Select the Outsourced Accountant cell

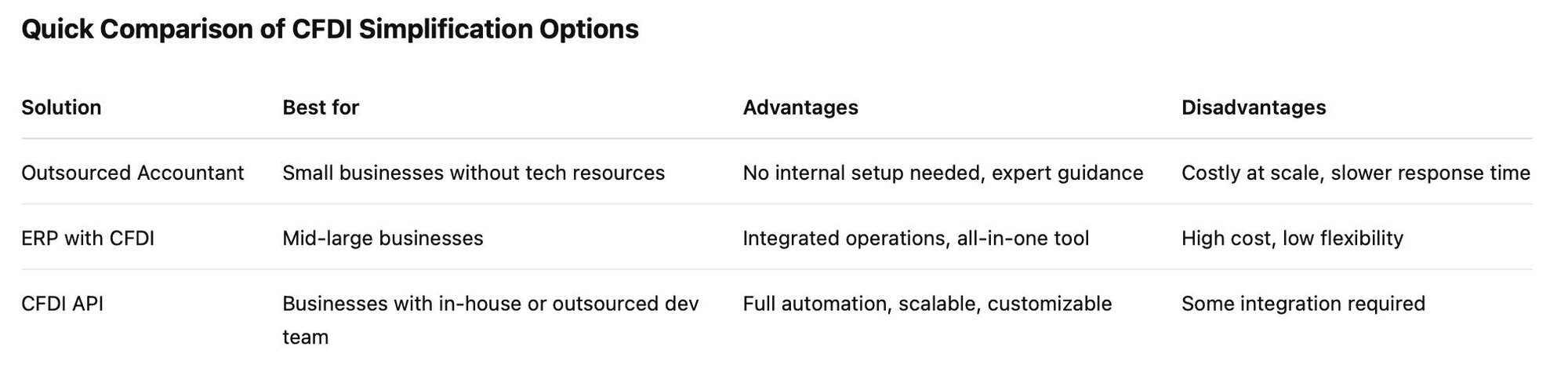coord(132,173)
